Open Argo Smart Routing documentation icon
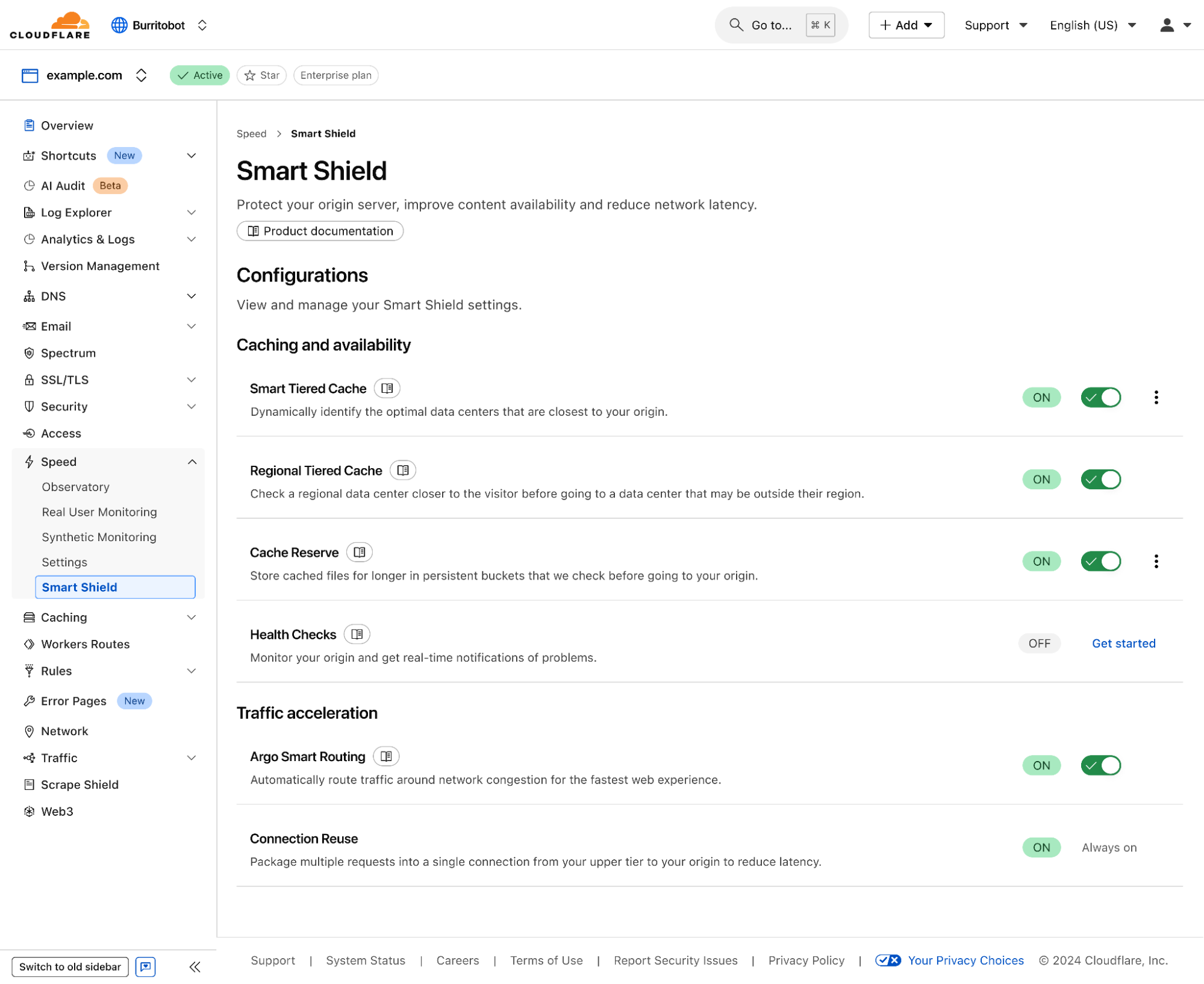The height and width of the screenshot is (984, 1204). 386,757
